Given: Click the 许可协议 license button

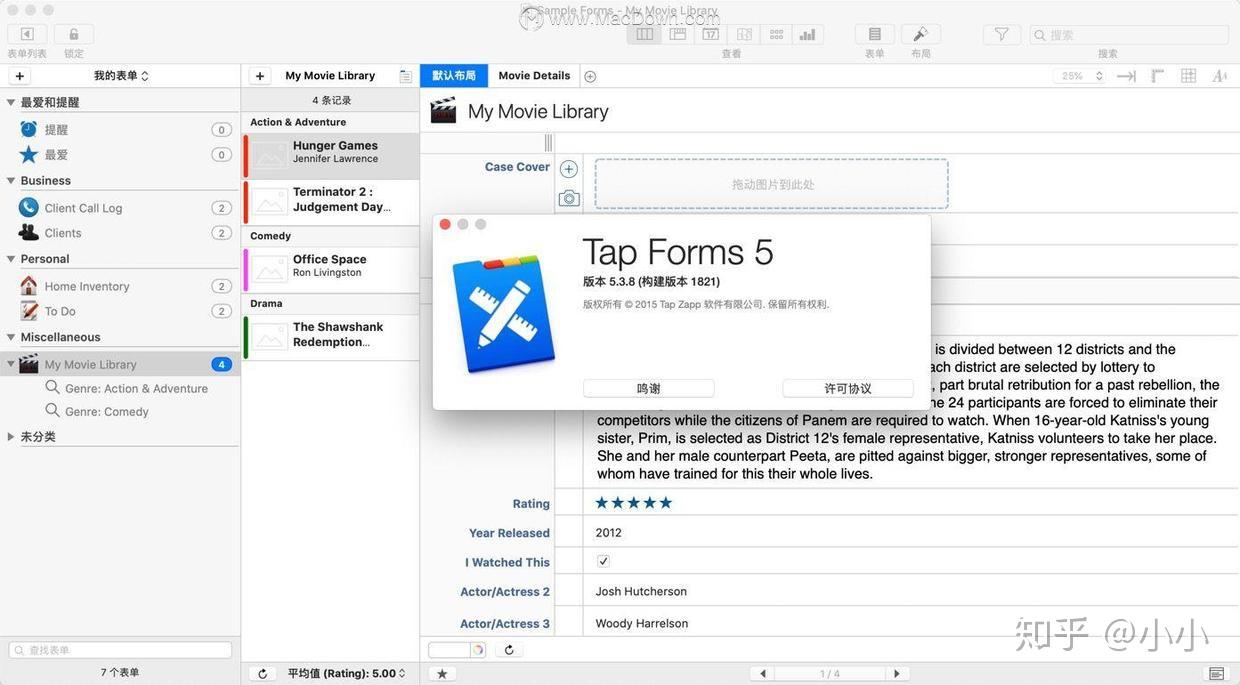Looking at the screenshot, I should pos(850,388).
